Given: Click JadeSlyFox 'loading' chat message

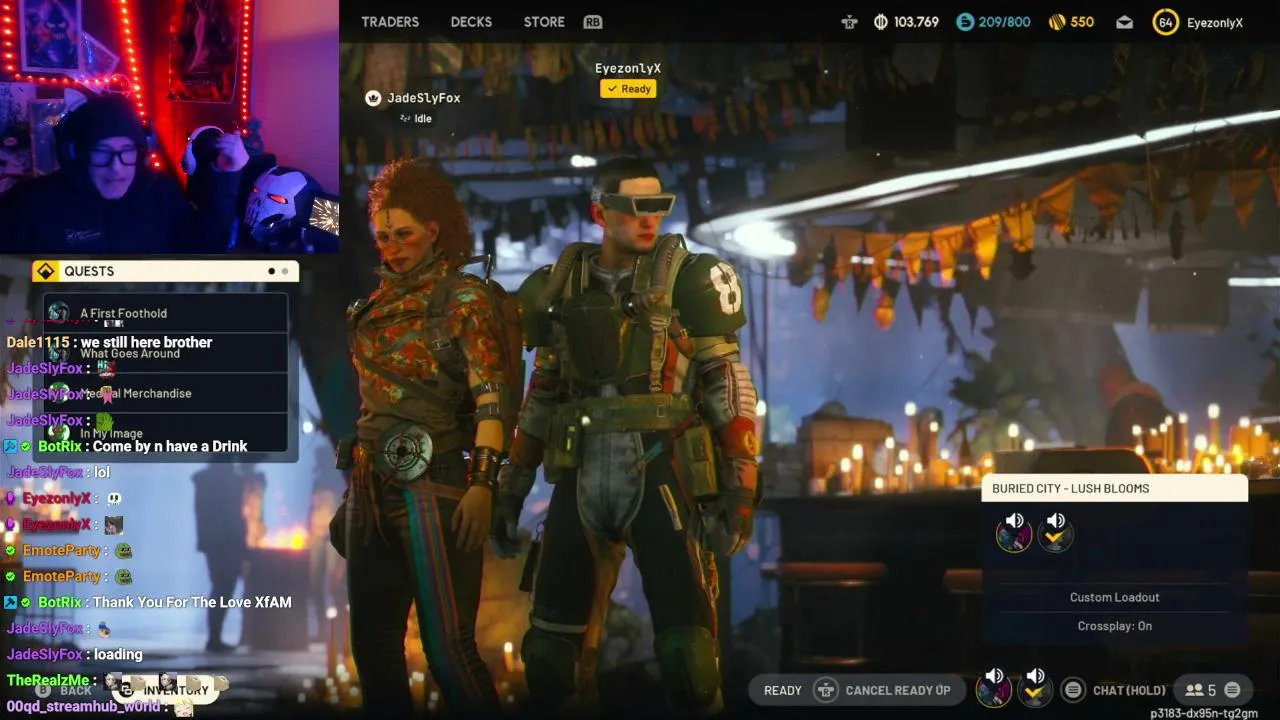Looking at the screenshot, I should tap(74, 654).
